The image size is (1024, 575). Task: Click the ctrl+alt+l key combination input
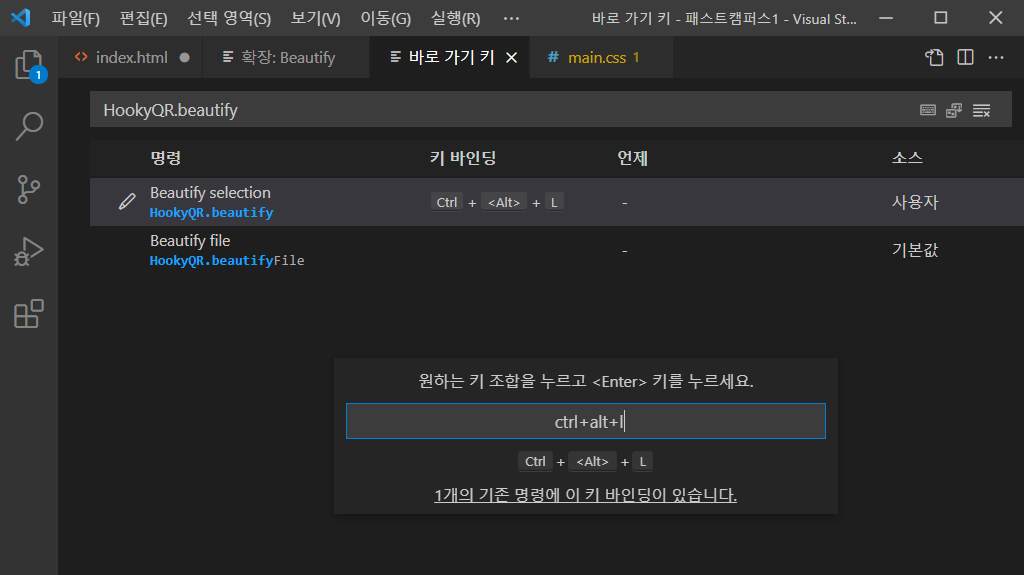coord(586,421)
